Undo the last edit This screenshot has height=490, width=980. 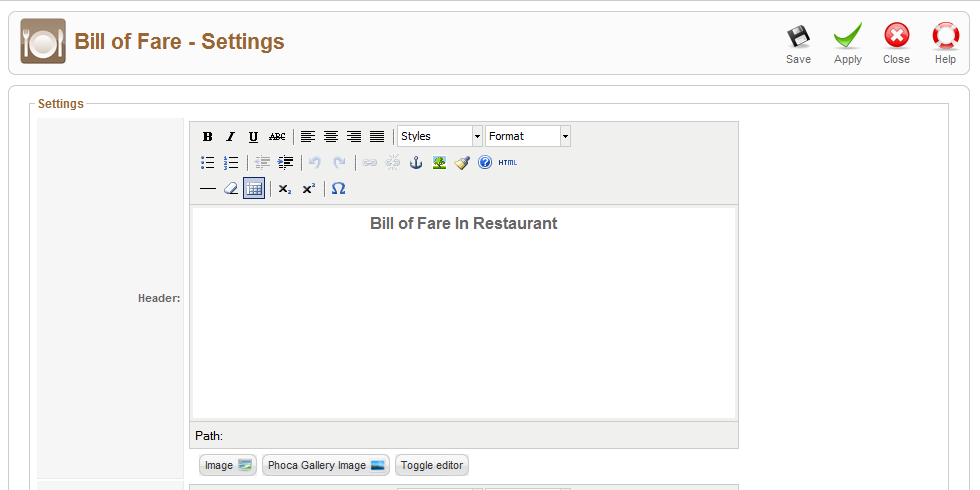pos(316,162)
